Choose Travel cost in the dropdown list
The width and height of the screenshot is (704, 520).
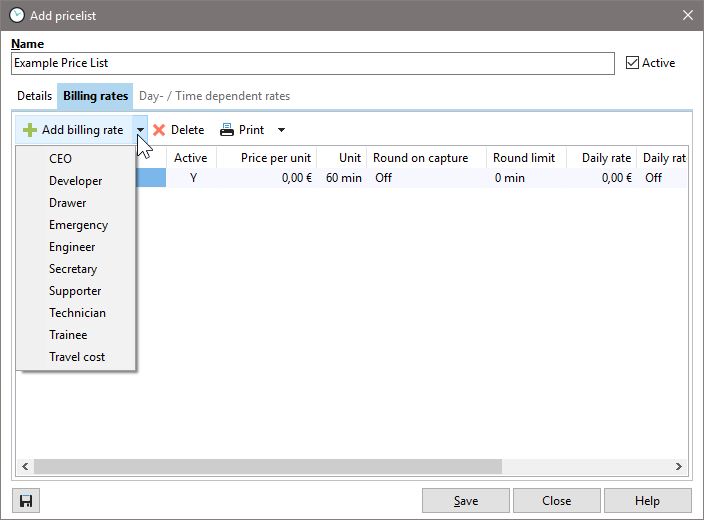77,357
